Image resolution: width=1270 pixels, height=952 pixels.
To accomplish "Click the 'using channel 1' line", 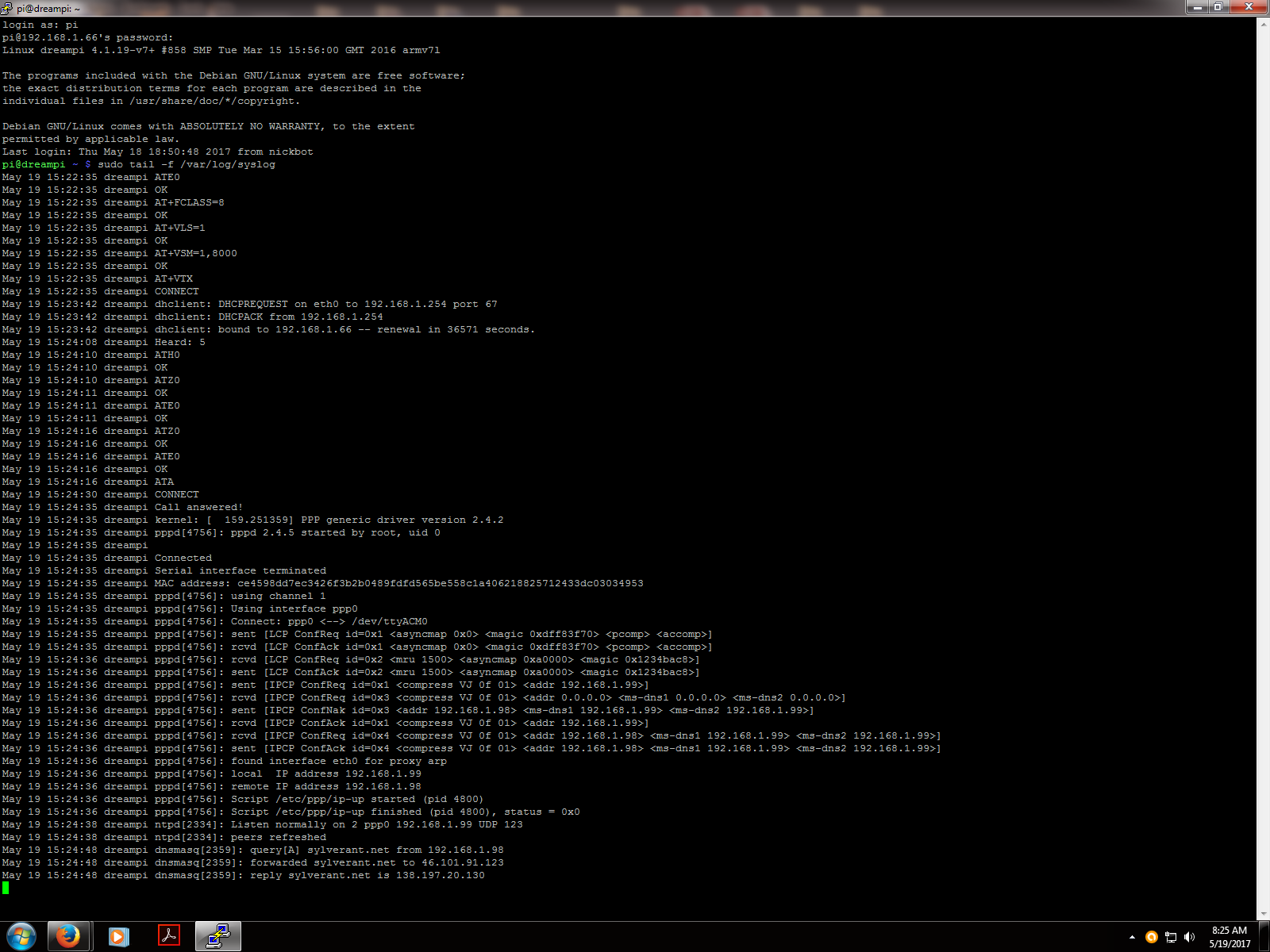I will pyautogui.click(x=164, y=596).
